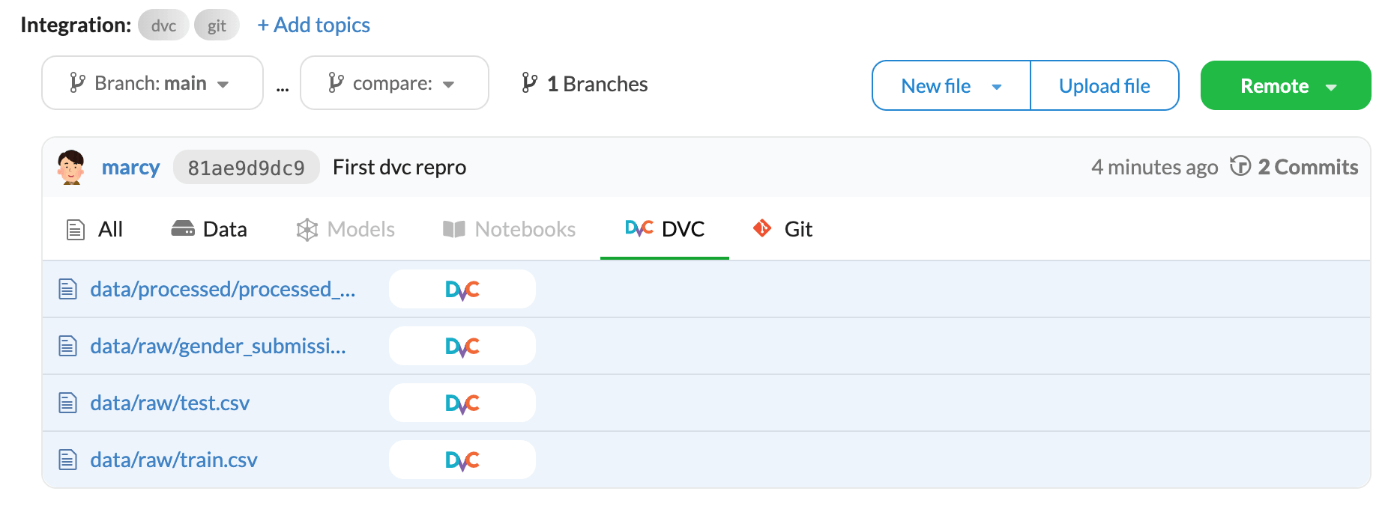Screen dimensions: 1400x506
Task: Click DVC badge in processed data row
Action: 462,289
